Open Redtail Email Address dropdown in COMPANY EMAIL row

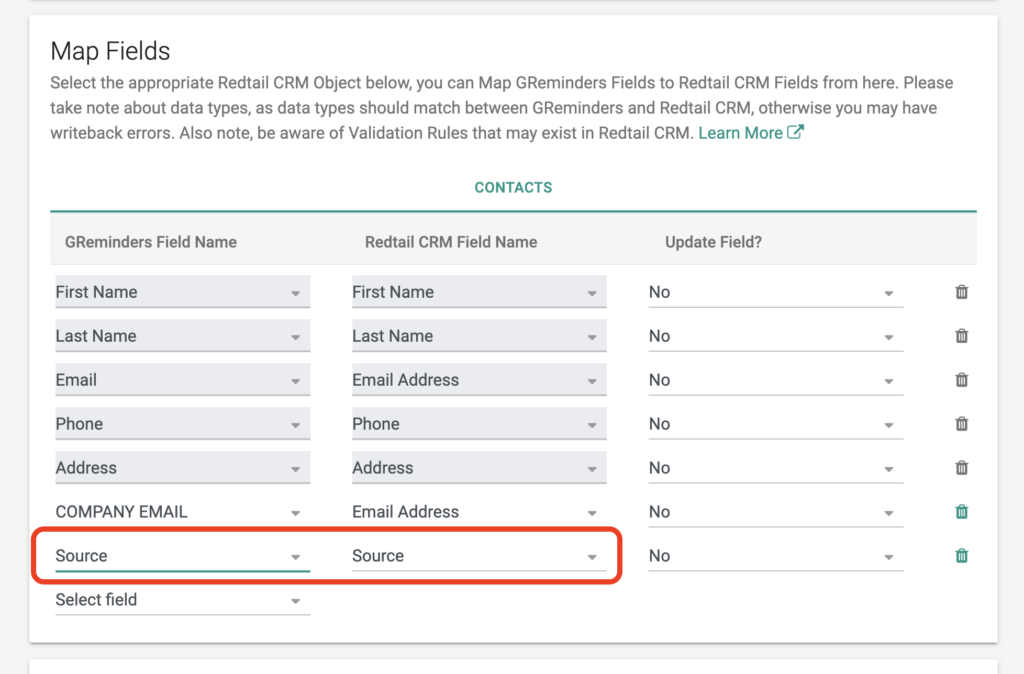479,511
